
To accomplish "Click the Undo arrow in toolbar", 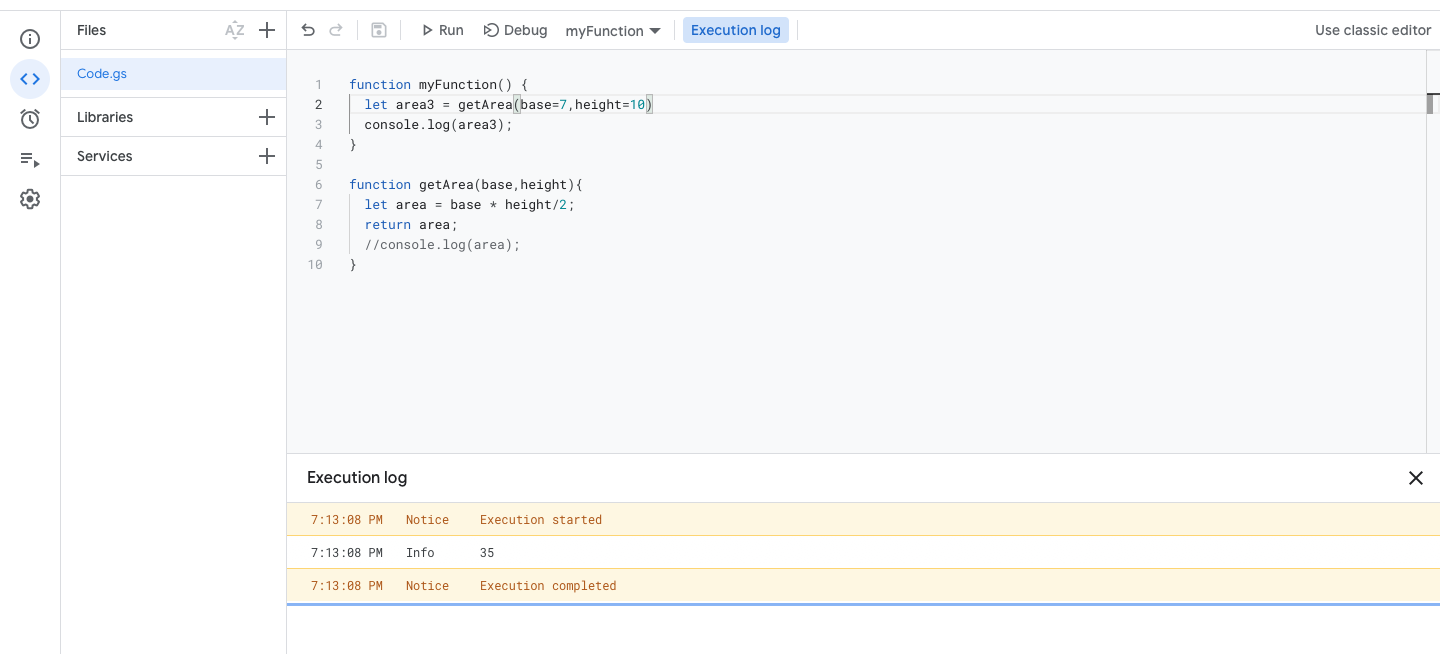I will [x=308, y=30].
